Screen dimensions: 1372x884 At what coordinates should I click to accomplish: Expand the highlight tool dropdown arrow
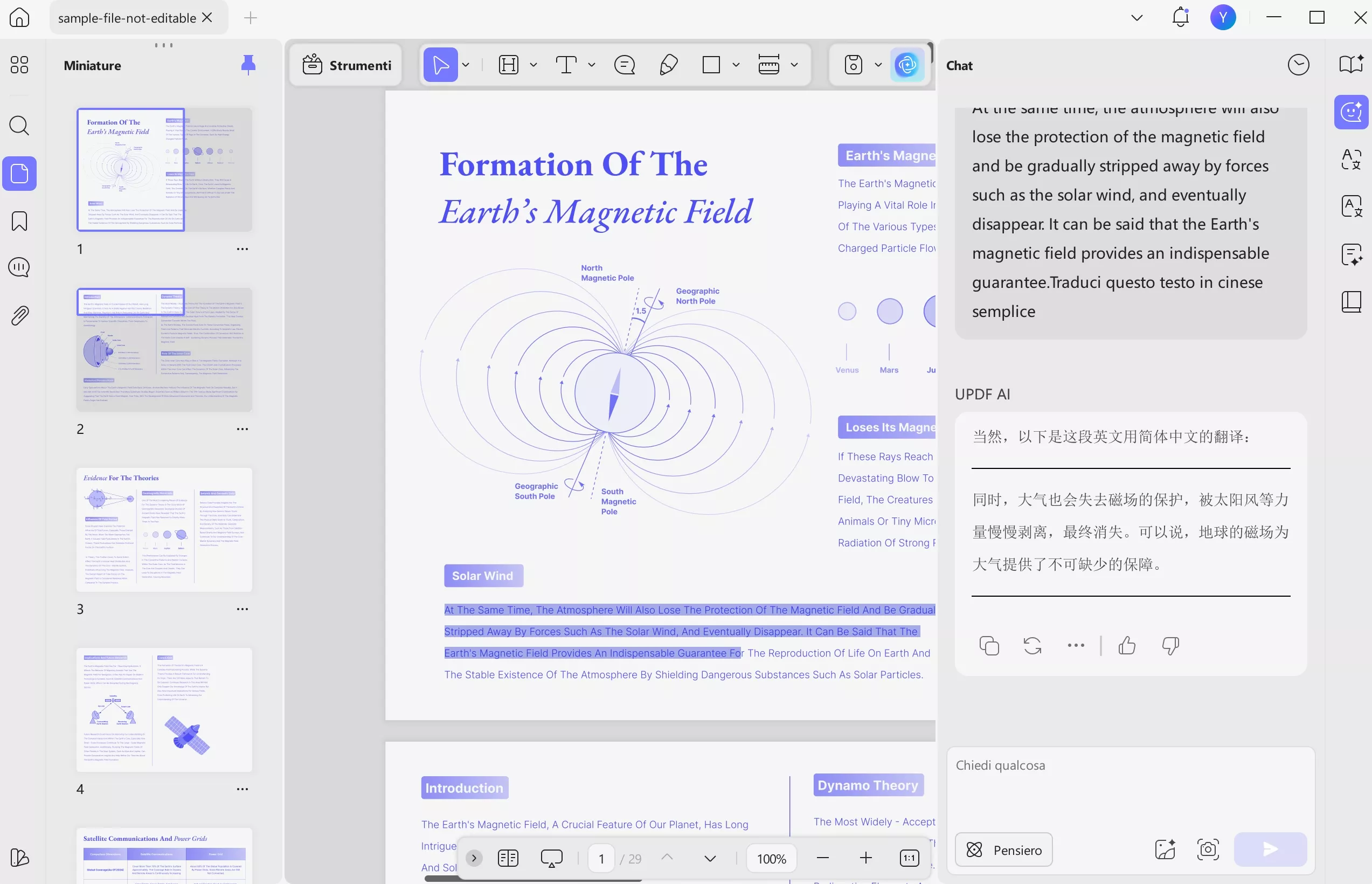[x=533, y=65]
